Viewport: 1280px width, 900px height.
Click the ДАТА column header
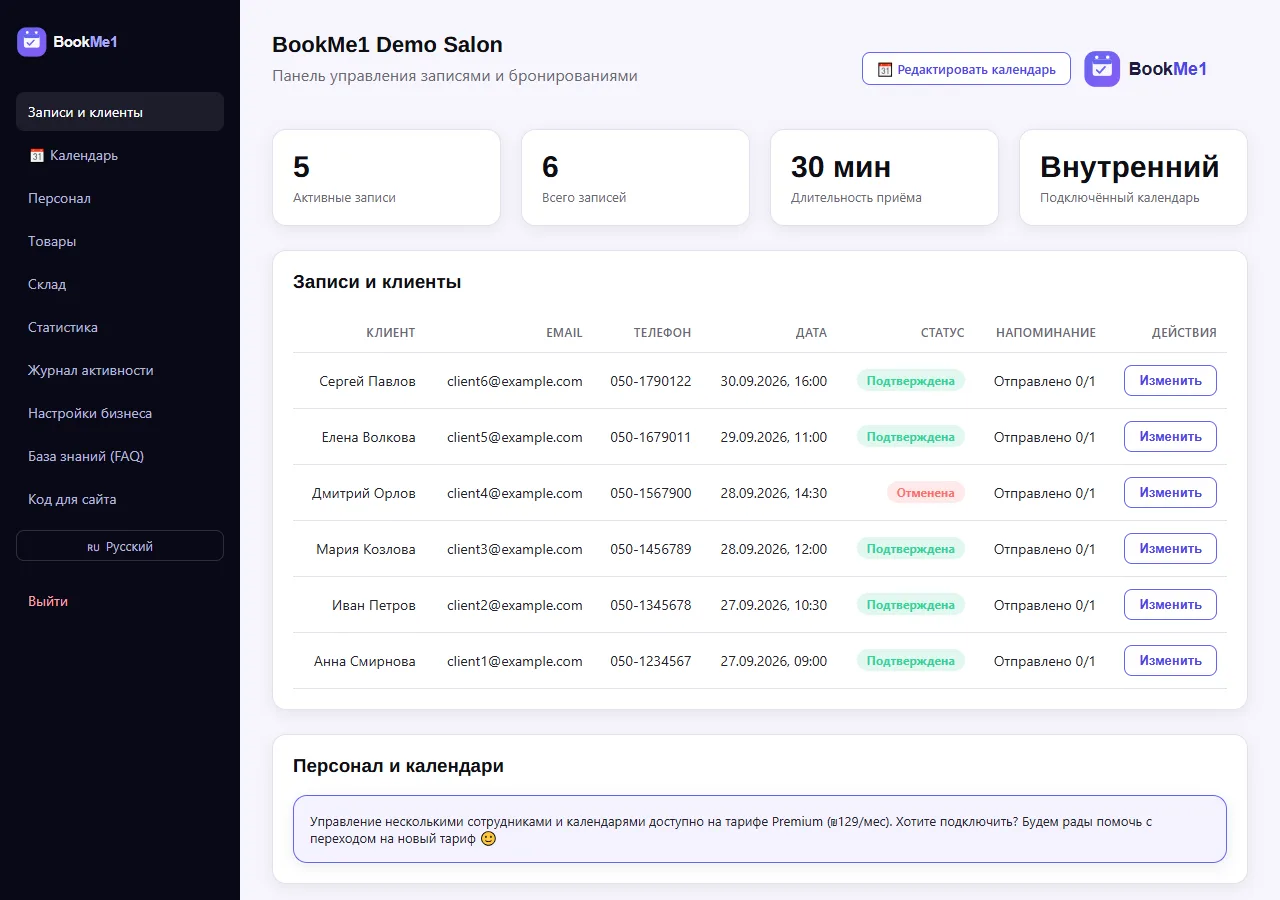click(812, 332)
